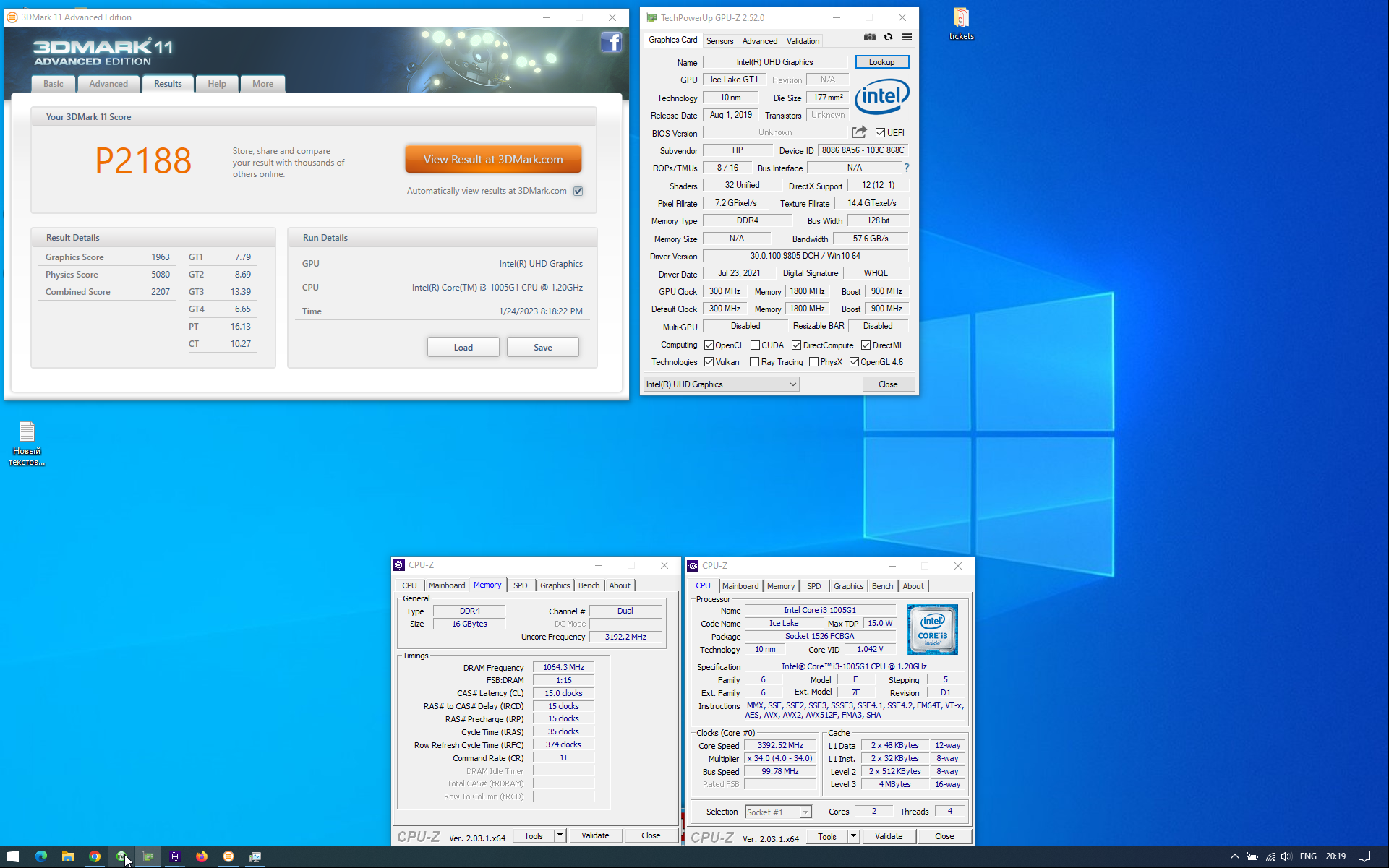Image resolution: width=1389 pixels, height=868 pixels.
Task: Click the Save button in Run Details
Action: point(543,348)
